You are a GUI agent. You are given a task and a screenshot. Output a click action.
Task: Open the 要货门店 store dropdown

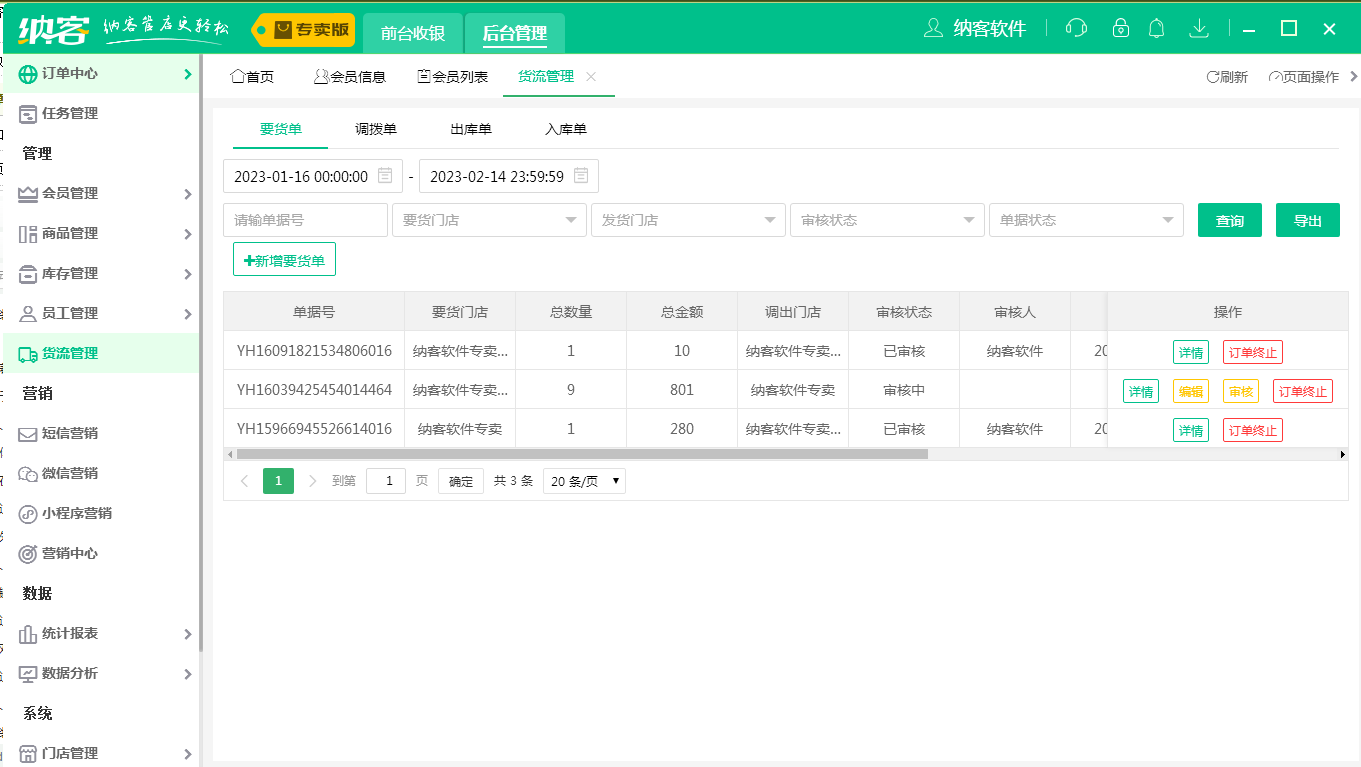click(488, 219)
